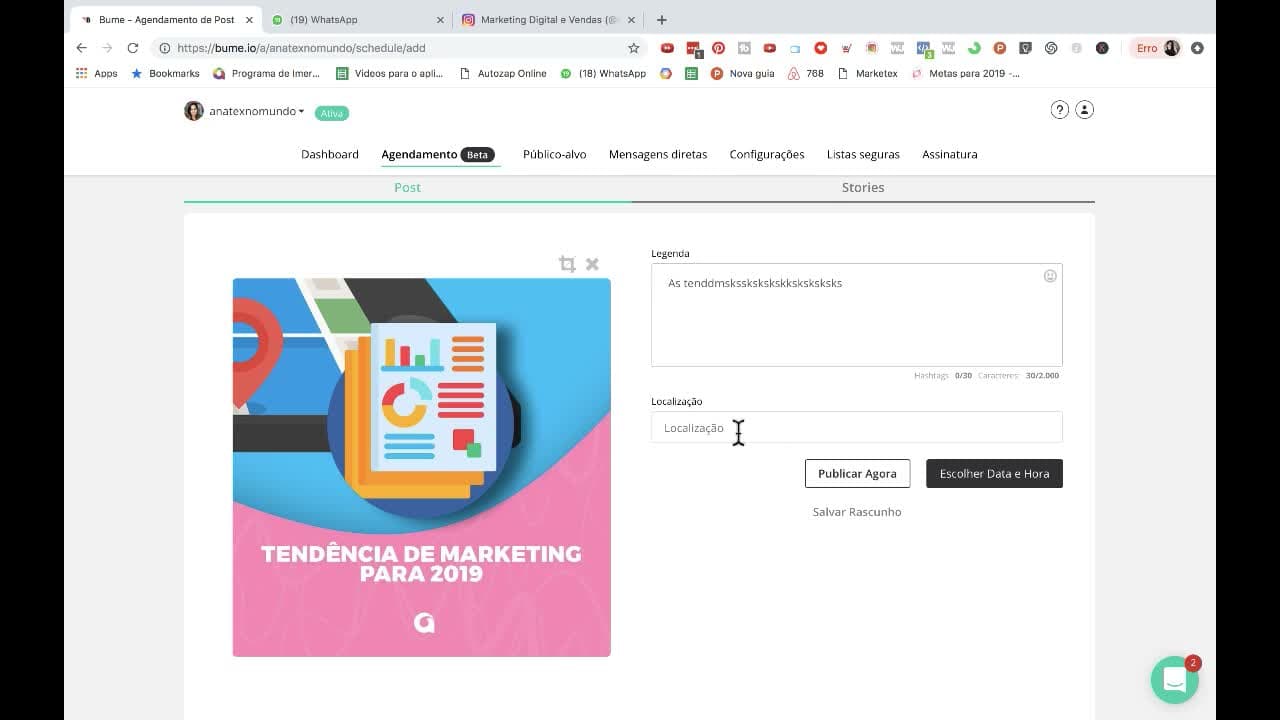
Task: Select the Post tab
Action: coord(407,188)
